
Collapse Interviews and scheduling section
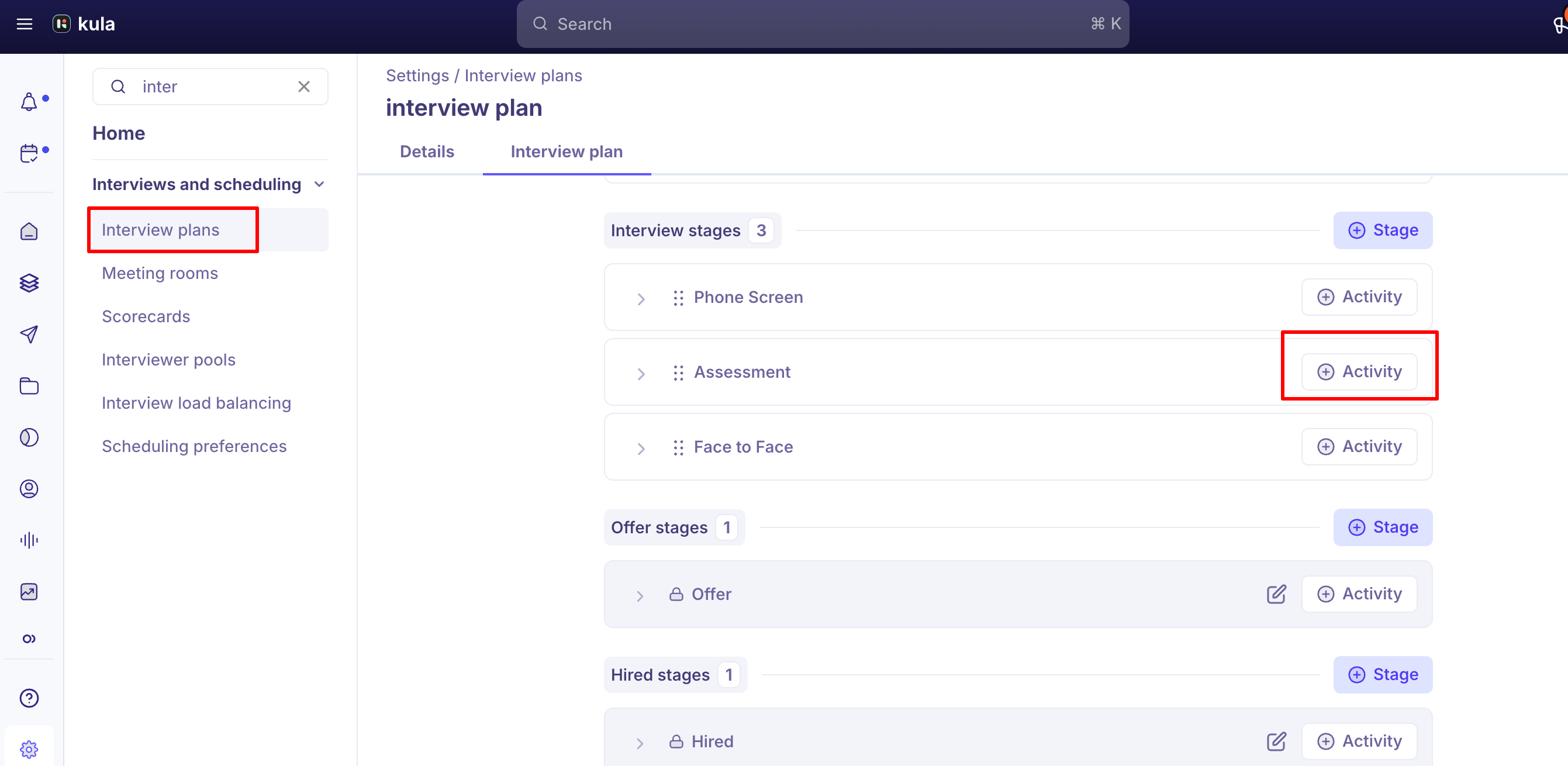tap(320, 184)
